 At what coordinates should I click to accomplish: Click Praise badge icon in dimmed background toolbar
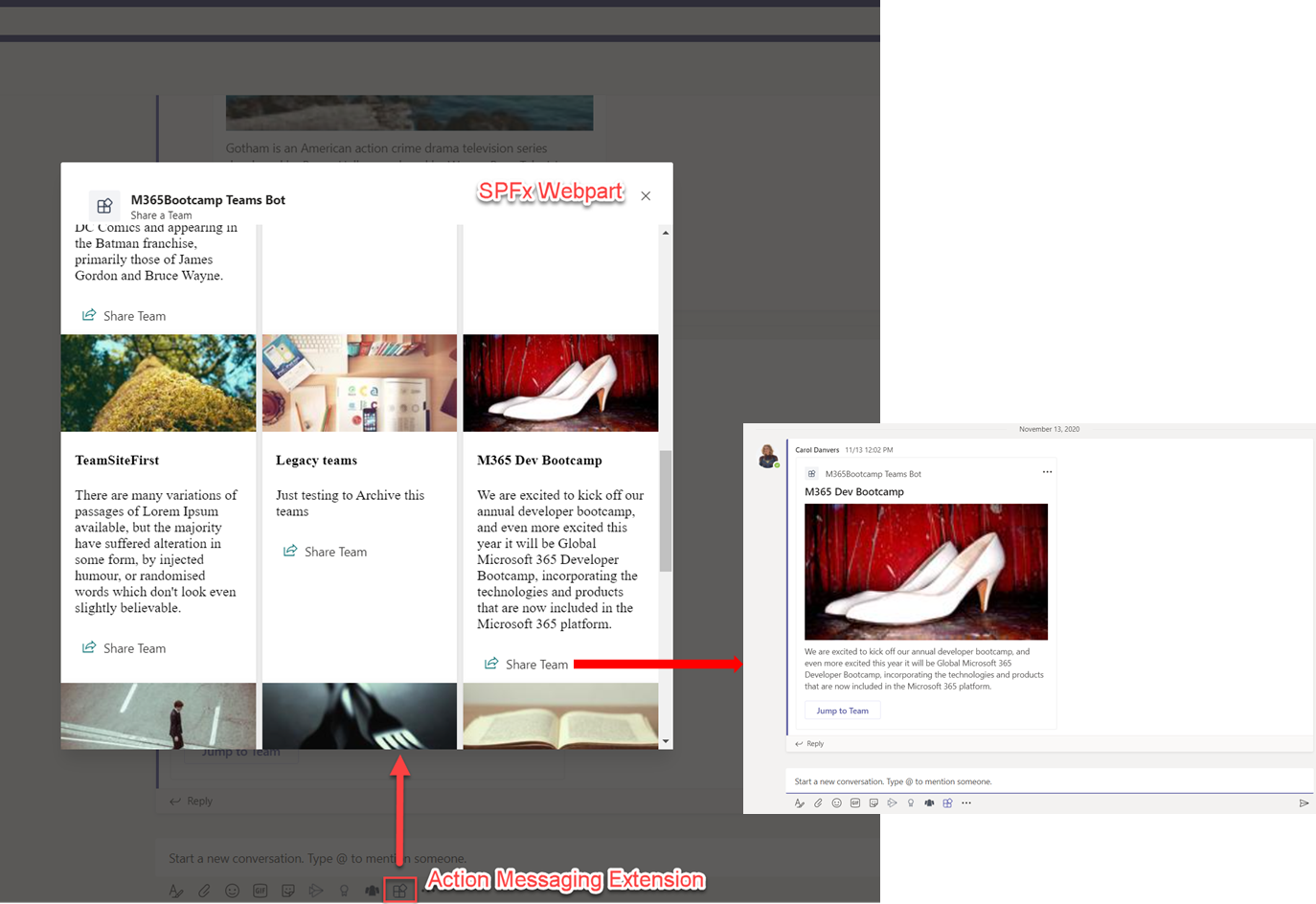(x=344, y=891)
